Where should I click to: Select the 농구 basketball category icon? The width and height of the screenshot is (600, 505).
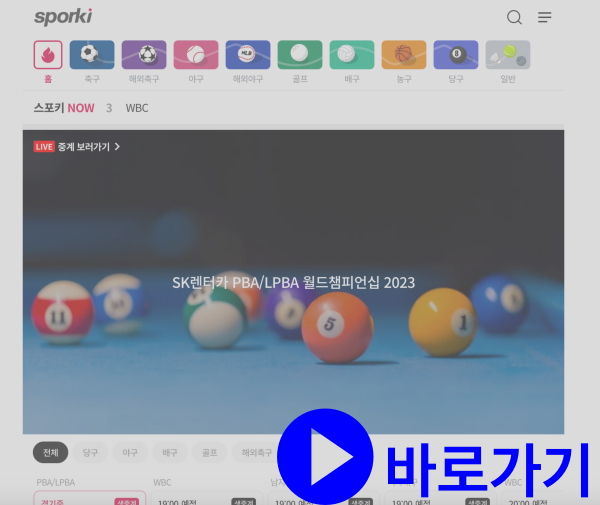click(404, 55)
